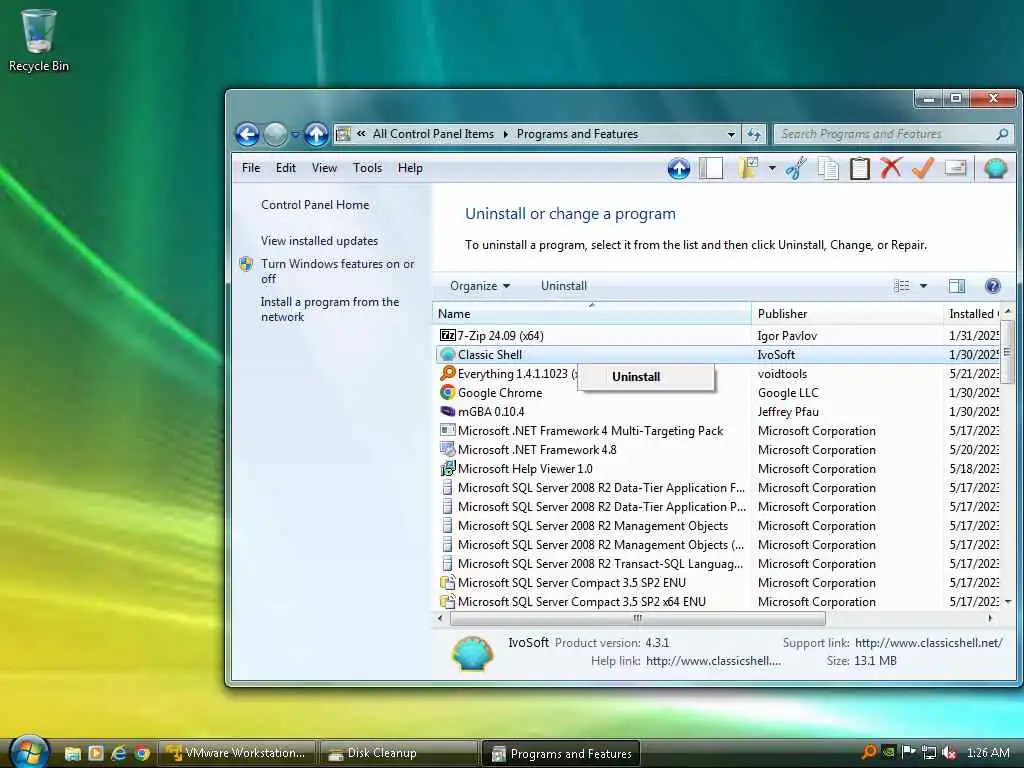This screenshot has width=1024, height=768.
Task: Open the Organize dropdown menu
Action: pos(479,286)
